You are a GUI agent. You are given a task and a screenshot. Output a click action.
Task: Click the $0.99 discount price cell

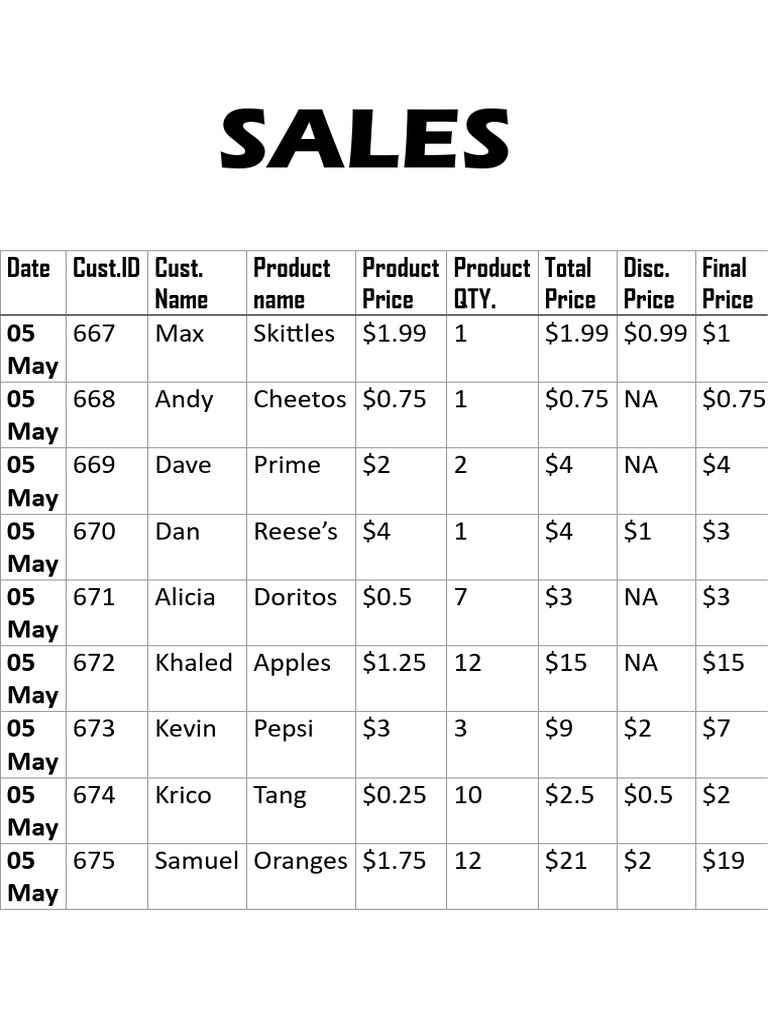pyautogui.click(x=655, y=334)
